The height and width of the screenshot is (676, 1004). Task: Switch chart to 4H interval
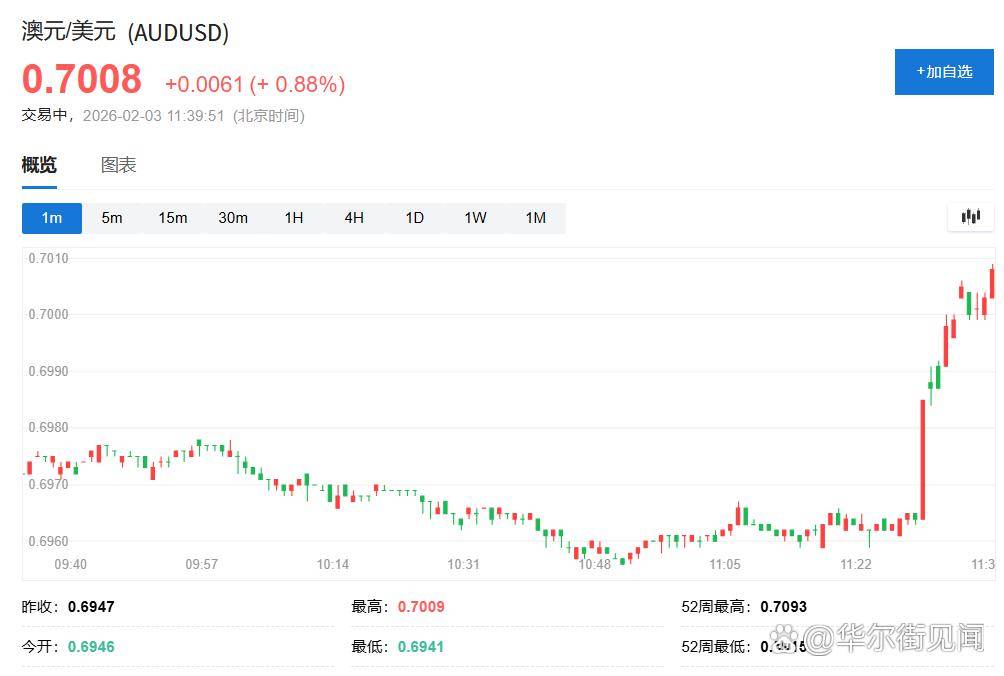click(x=354, y=218)
